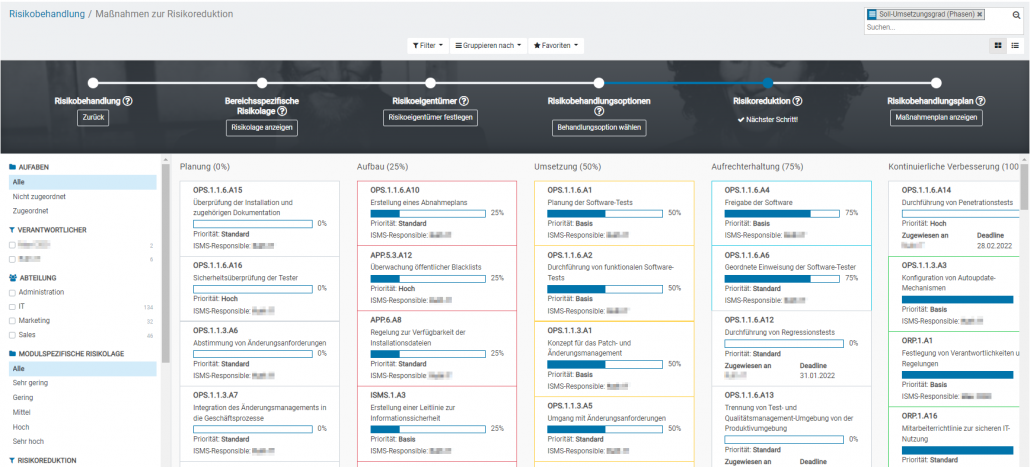Click the Maßnahmenplan anzeigen button
The image size is (1030, 467).
(936, 118)
